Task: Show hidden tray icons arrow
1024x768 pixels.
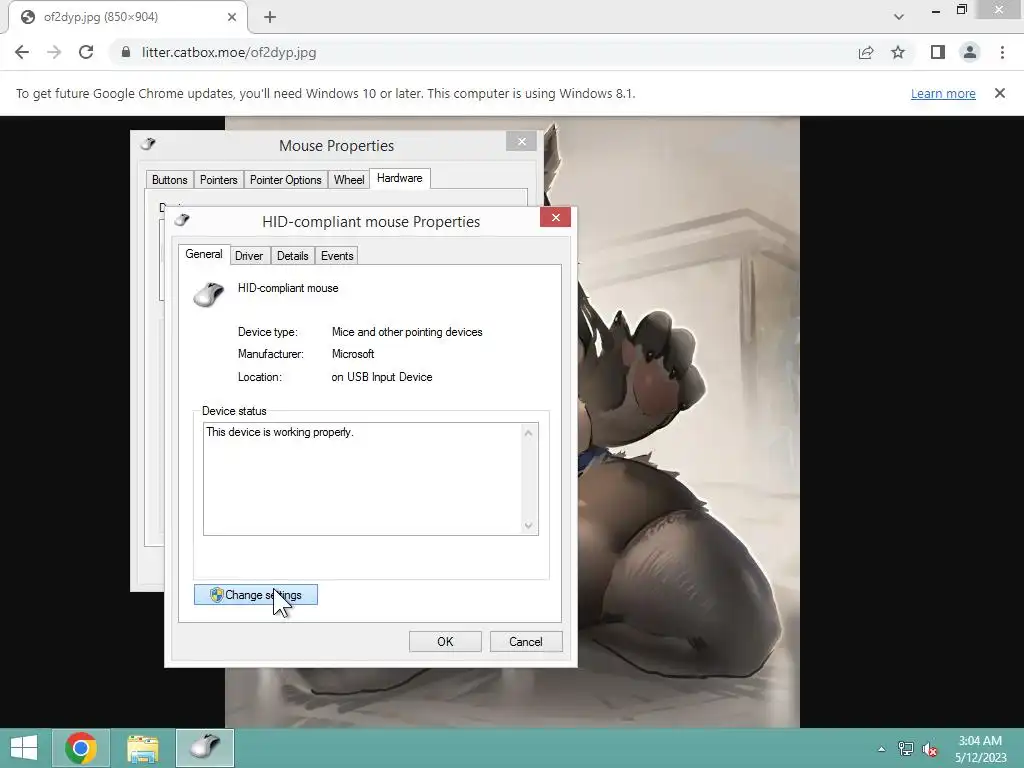Action: (881, 749)
